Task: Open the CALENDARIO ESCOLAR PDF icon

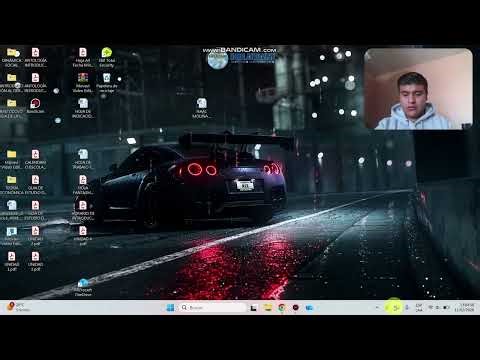Action: (35, 159)
